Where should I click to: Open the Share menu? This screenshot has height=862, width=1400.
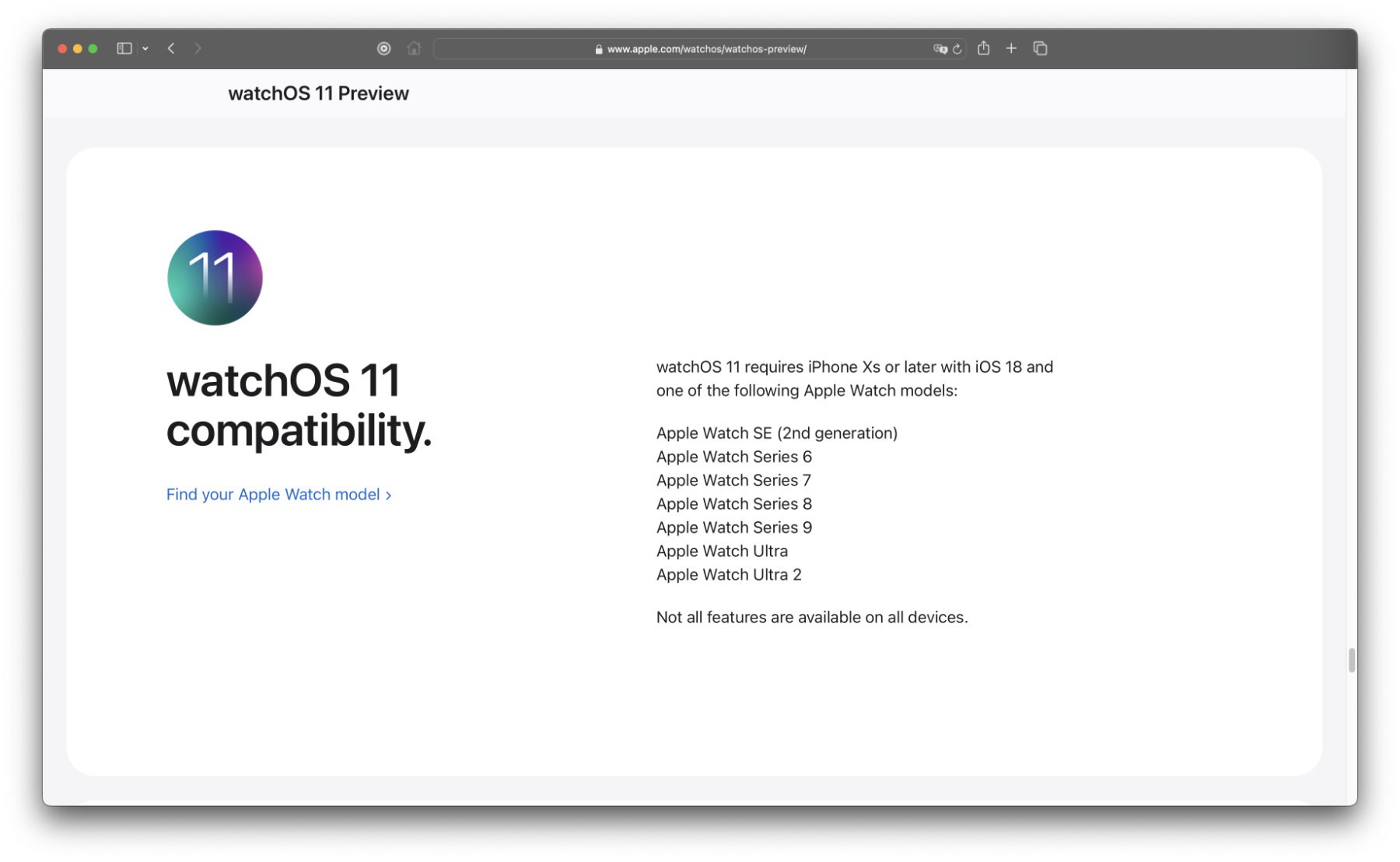coord(983,48)
